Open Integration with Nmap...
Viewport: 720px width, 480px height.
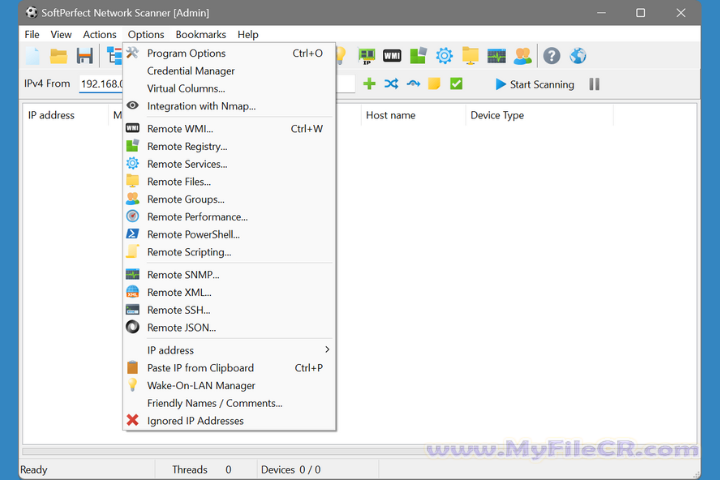(229, 106)
